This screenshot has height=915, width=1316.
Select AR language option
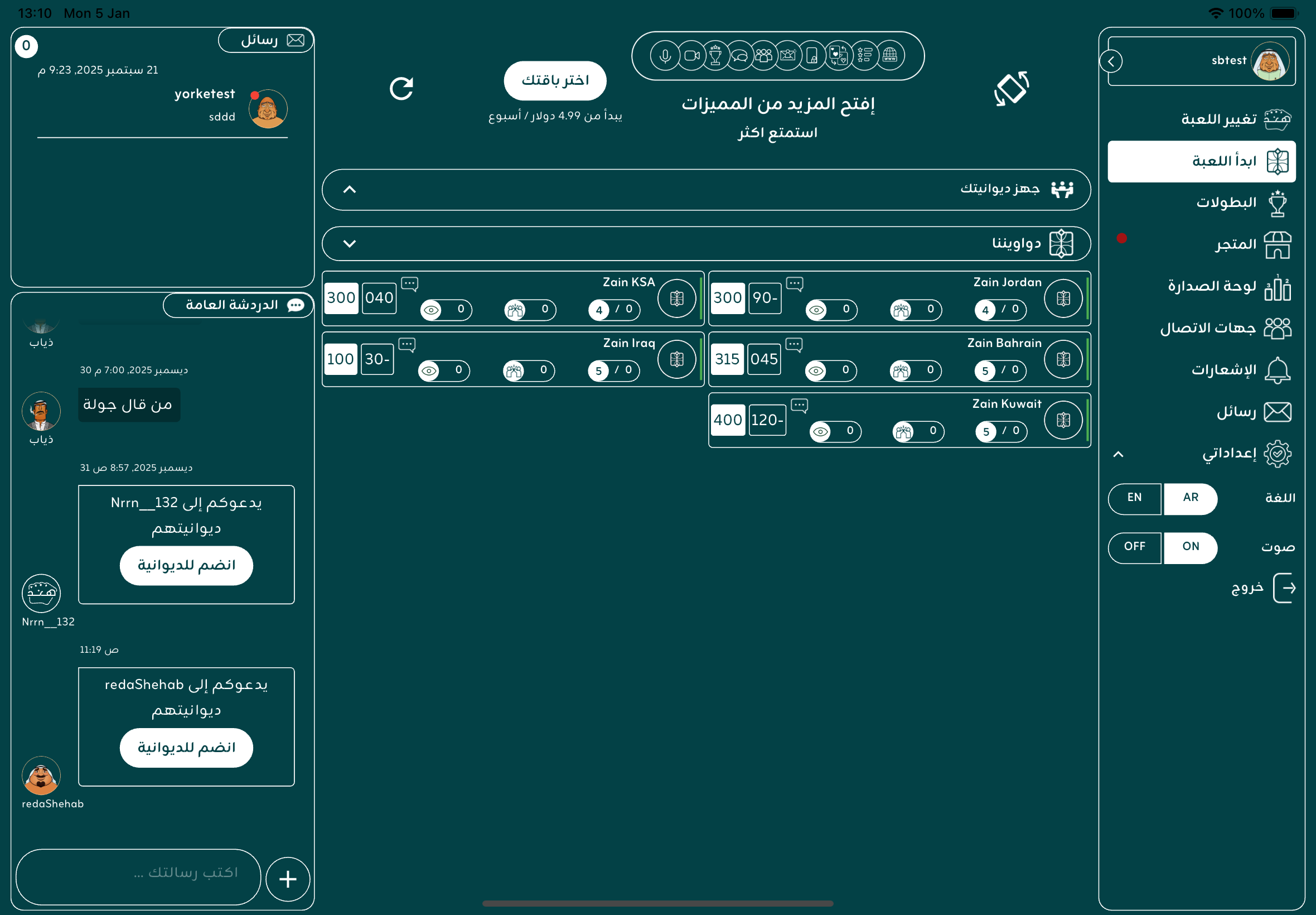(x=1190, y=498)
